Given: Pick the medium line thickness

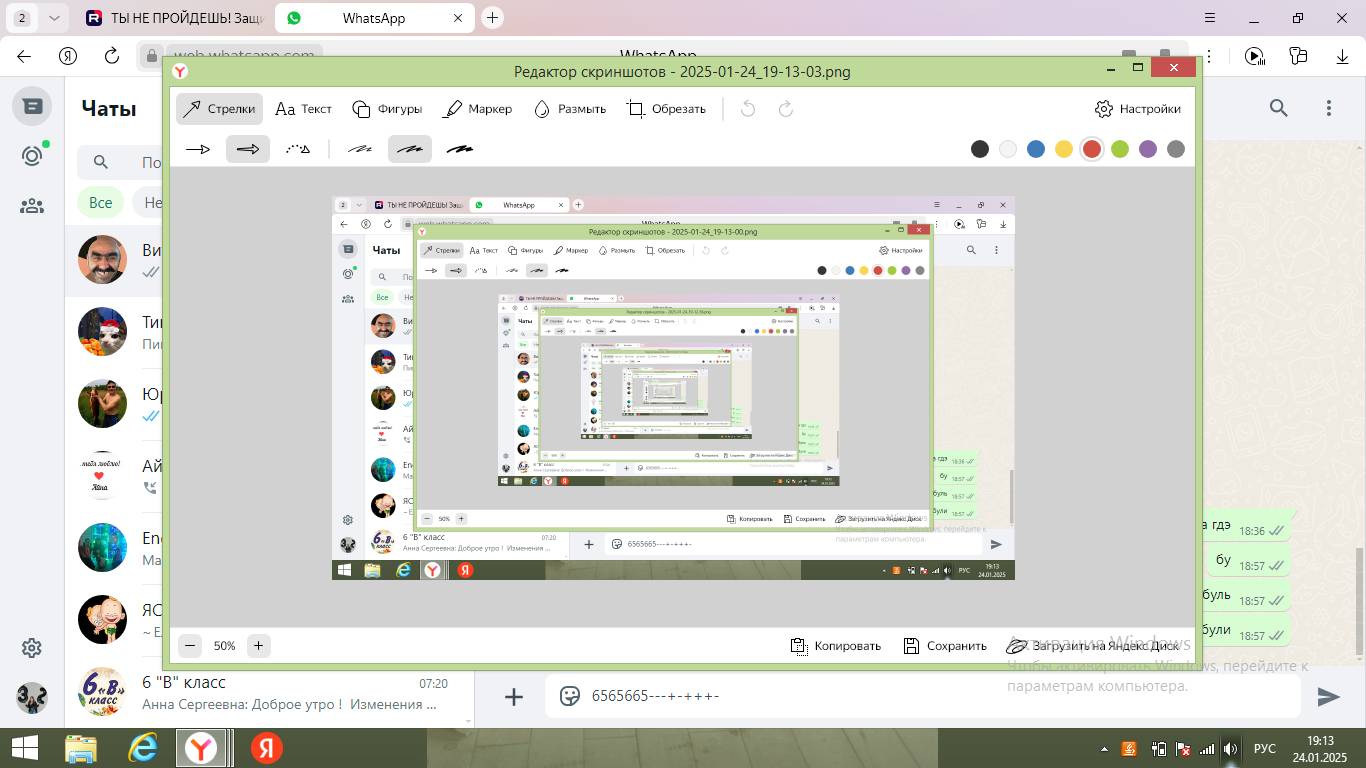Looking at the screenshot, I should coord(410,149).
